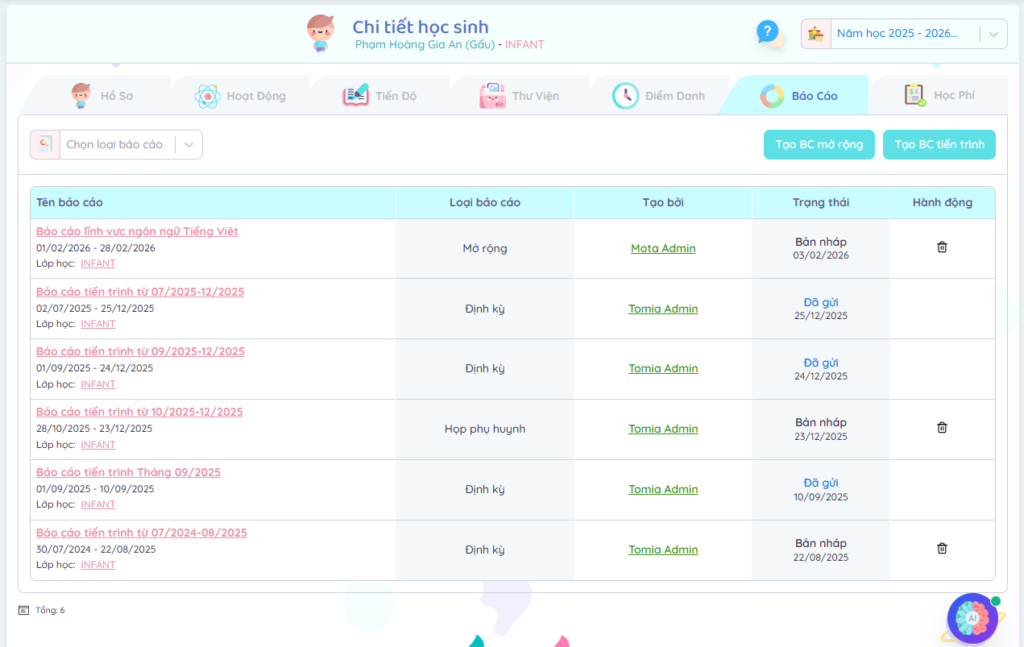Click the Mota Admin creator link

pyautogui.click(x=663, y=248)
